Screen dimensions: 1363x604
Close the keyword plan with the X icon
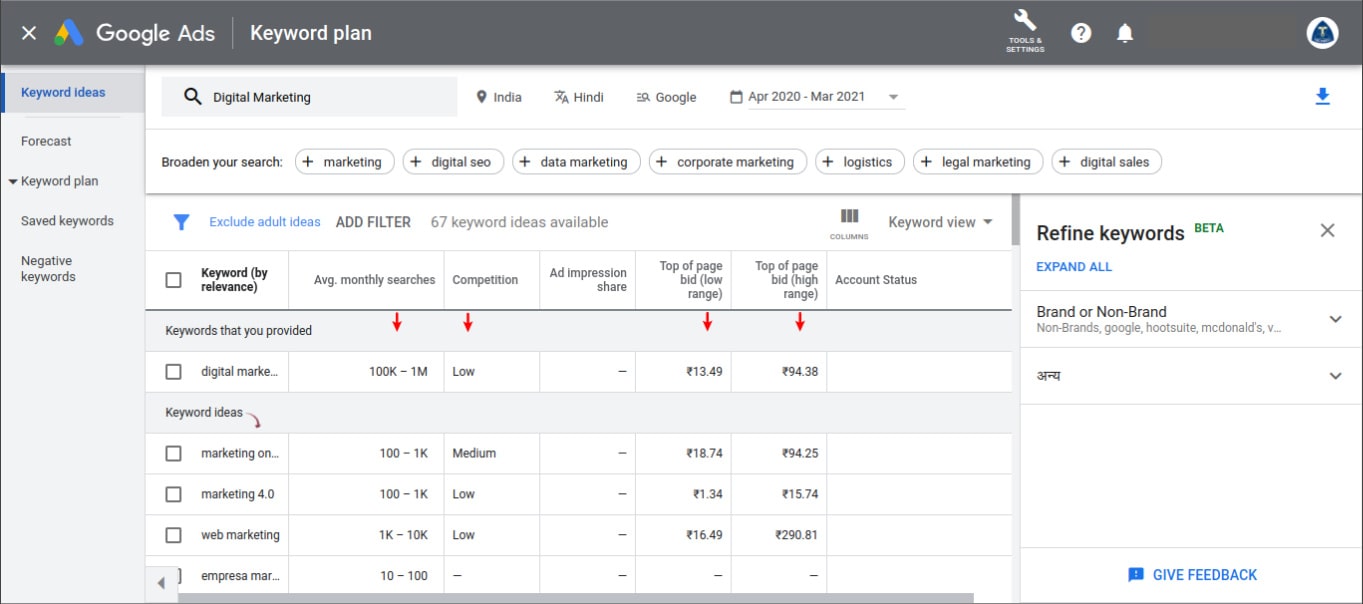click(29, 33)
